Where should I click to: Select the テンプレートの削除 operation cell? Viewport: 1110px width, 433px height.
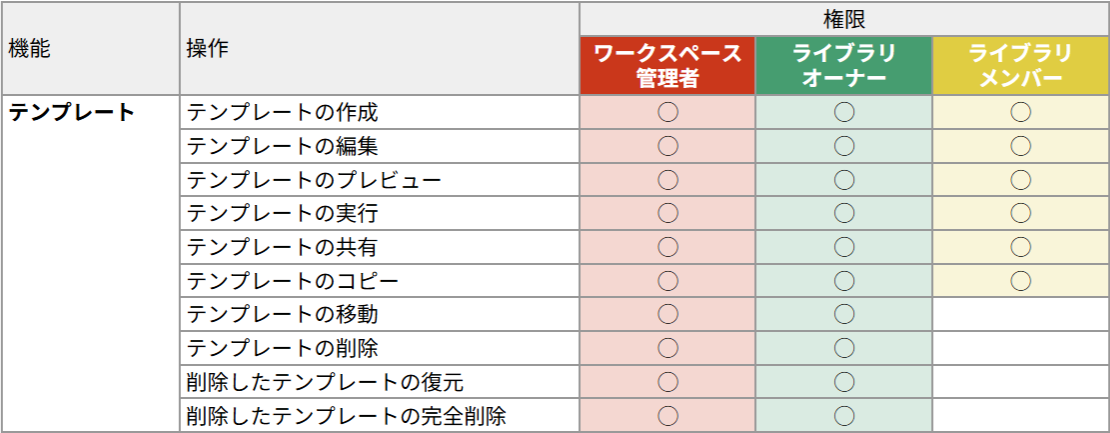[283, 348]
